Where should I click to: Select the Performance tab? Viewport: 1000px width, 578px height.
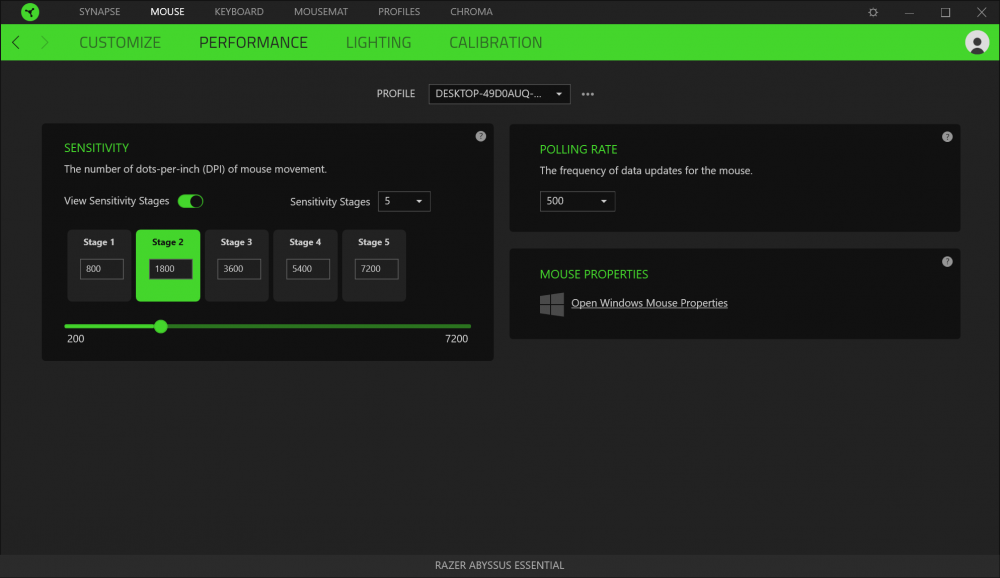253,43
